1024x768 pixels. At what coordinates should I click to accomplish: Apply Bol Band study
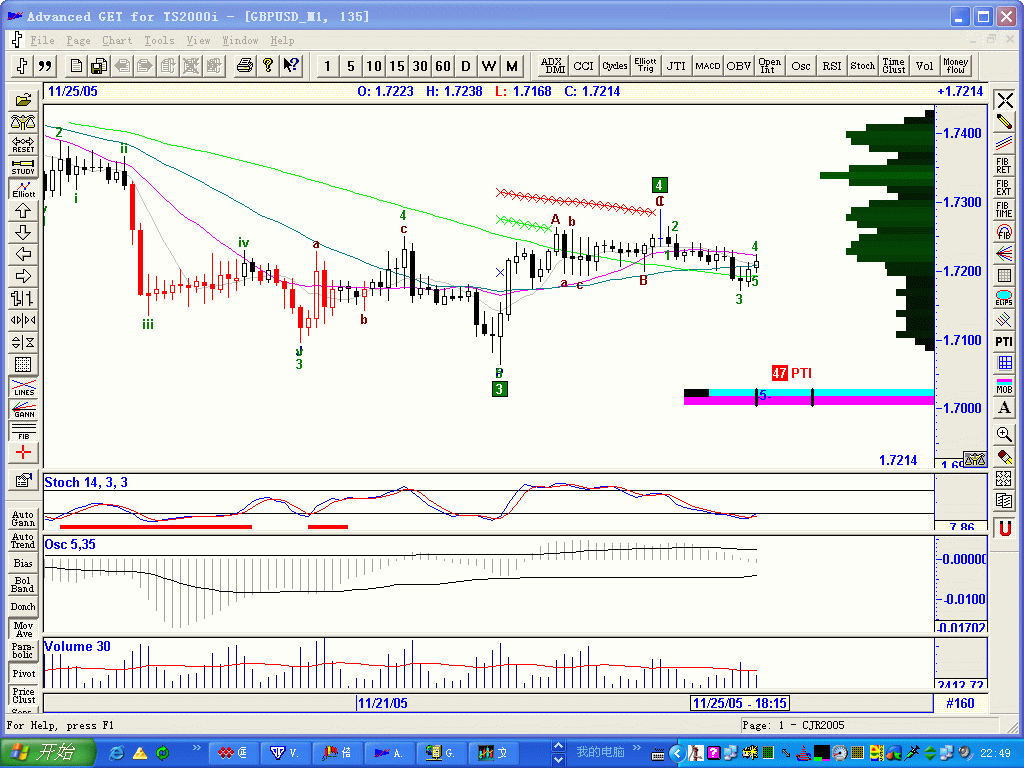tap(23, 584)
